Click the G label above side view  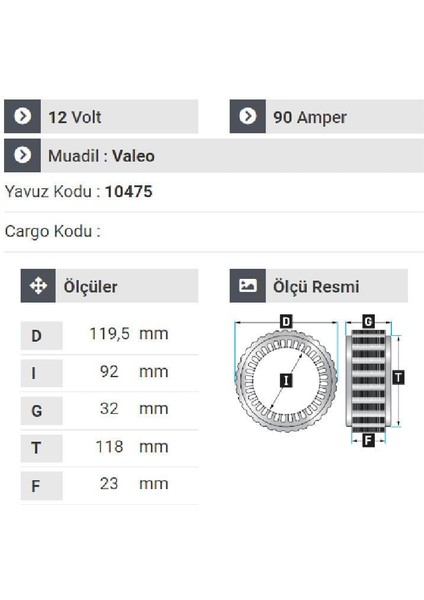(x=368, y=321)
